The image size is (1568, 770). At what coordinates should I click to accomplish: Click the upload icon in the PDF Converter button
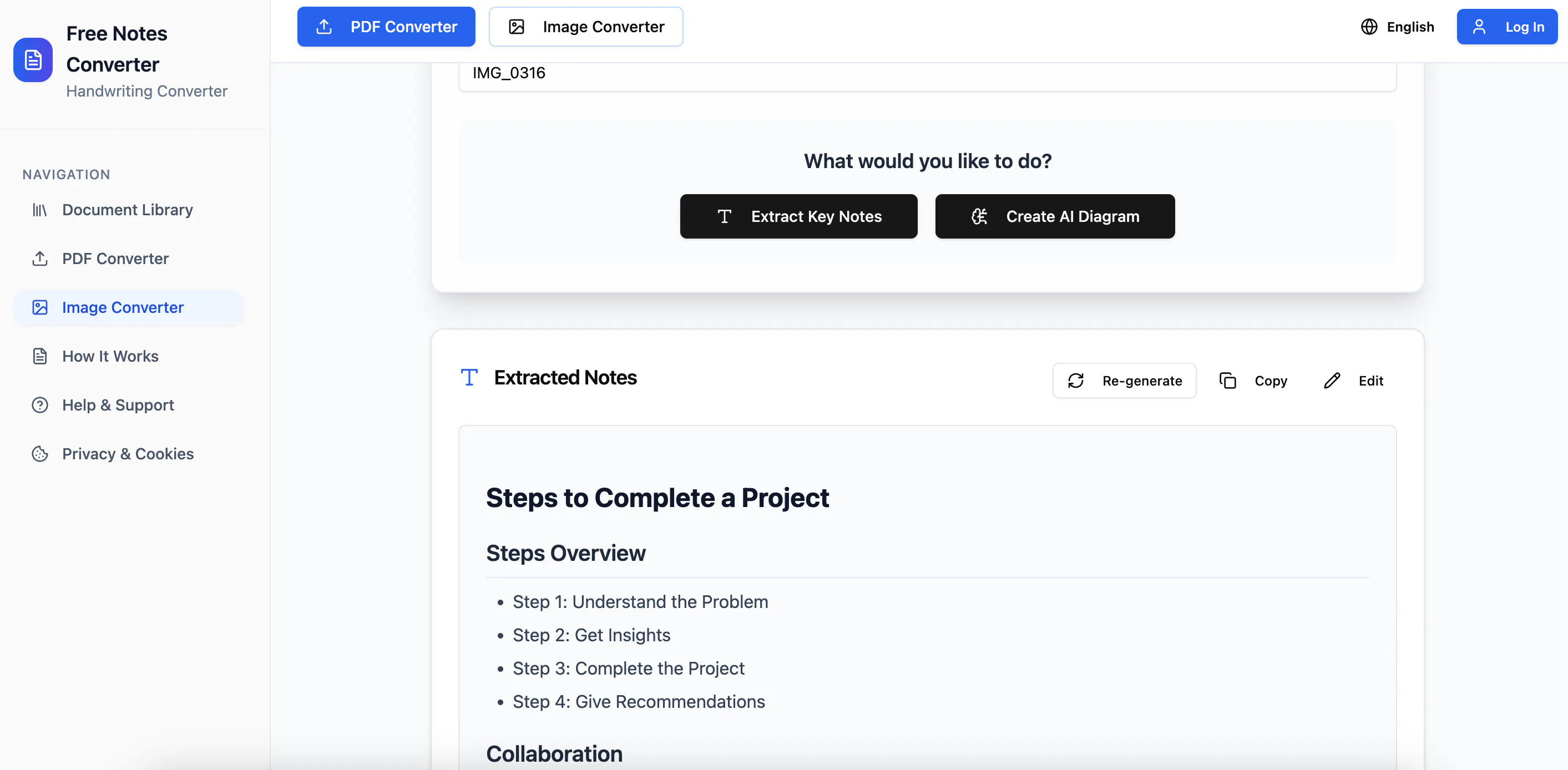tap(325, 27)
